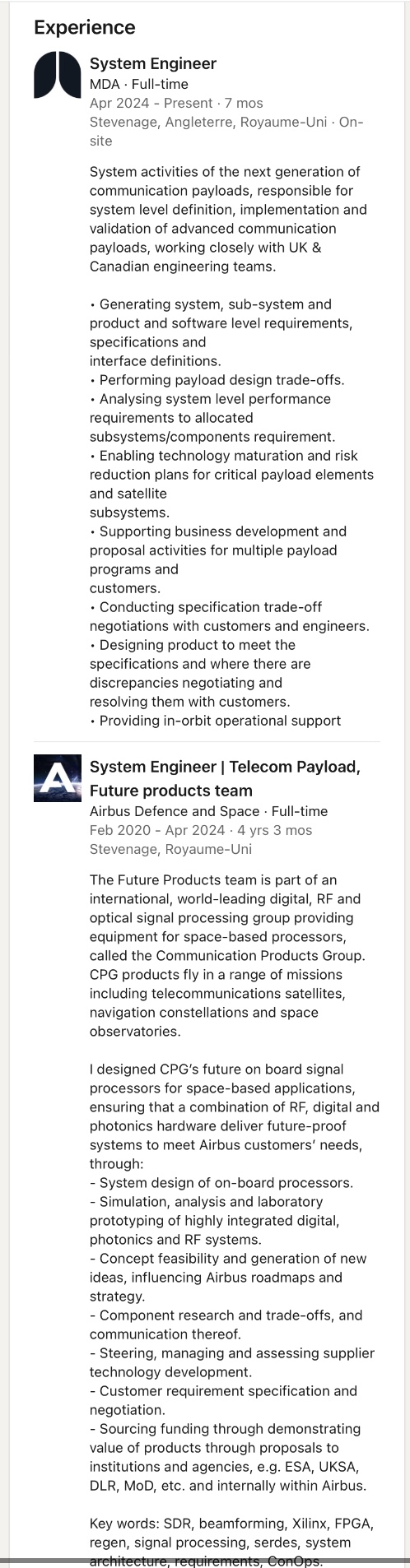Viewport: 410px width, 1568px height.
Task: Click the Performing payload design trade-offs bullet
Action: coord(217,380)
